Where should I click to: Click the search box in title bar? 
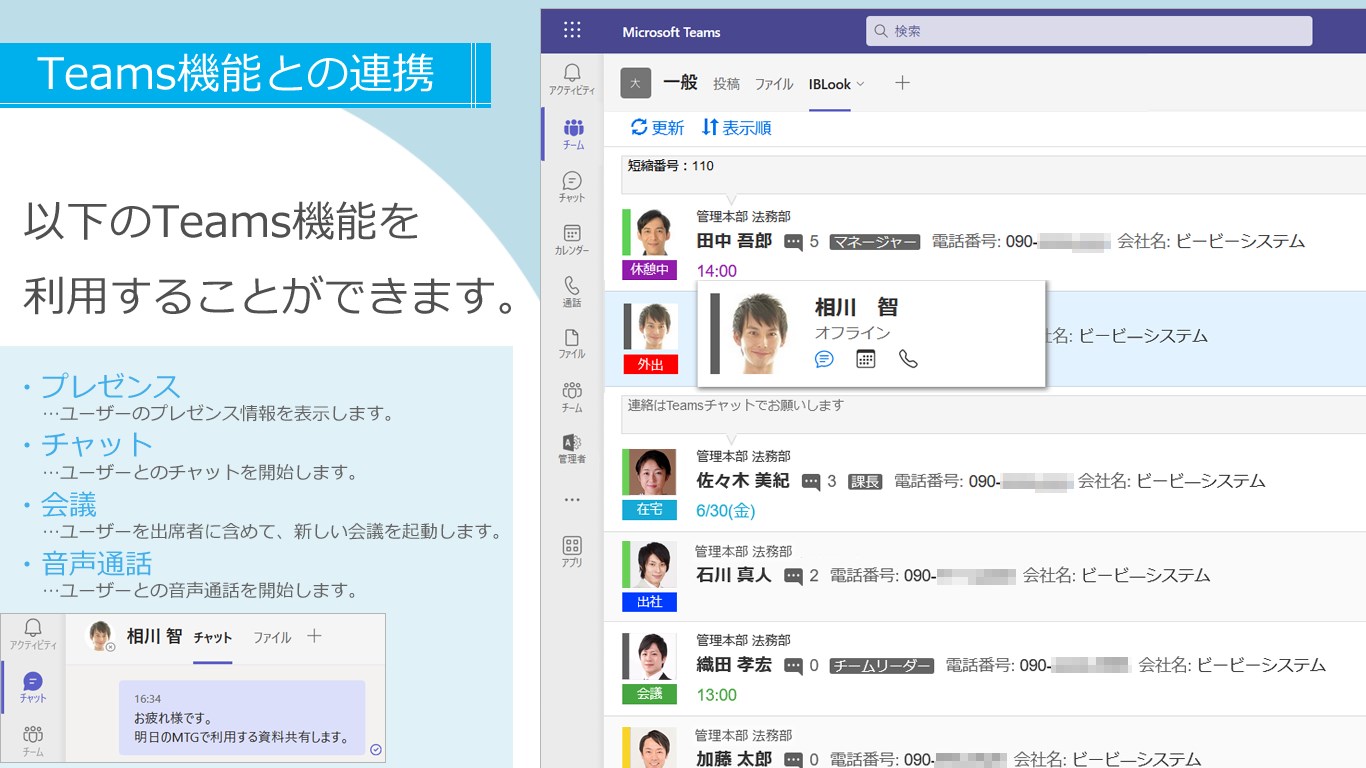click(1089, 31)
